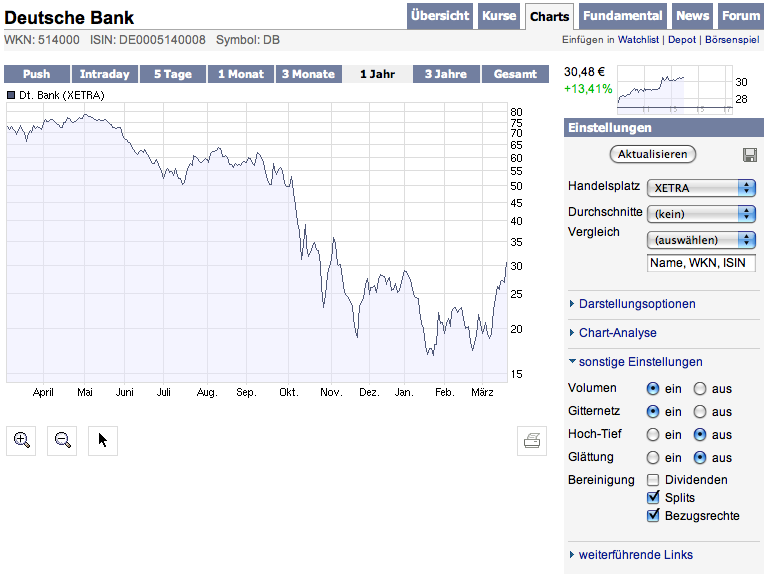
Task: Click the zoom out magnifier icon
Action: [x=62, y=441]
